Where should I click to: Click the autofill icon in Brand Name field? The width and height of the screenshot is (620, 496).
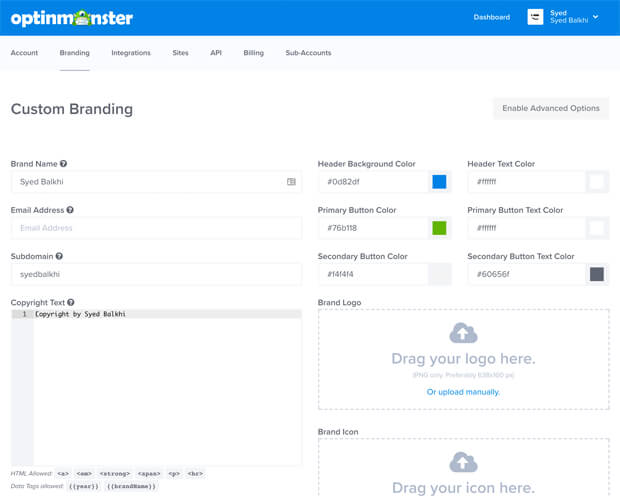291,182
